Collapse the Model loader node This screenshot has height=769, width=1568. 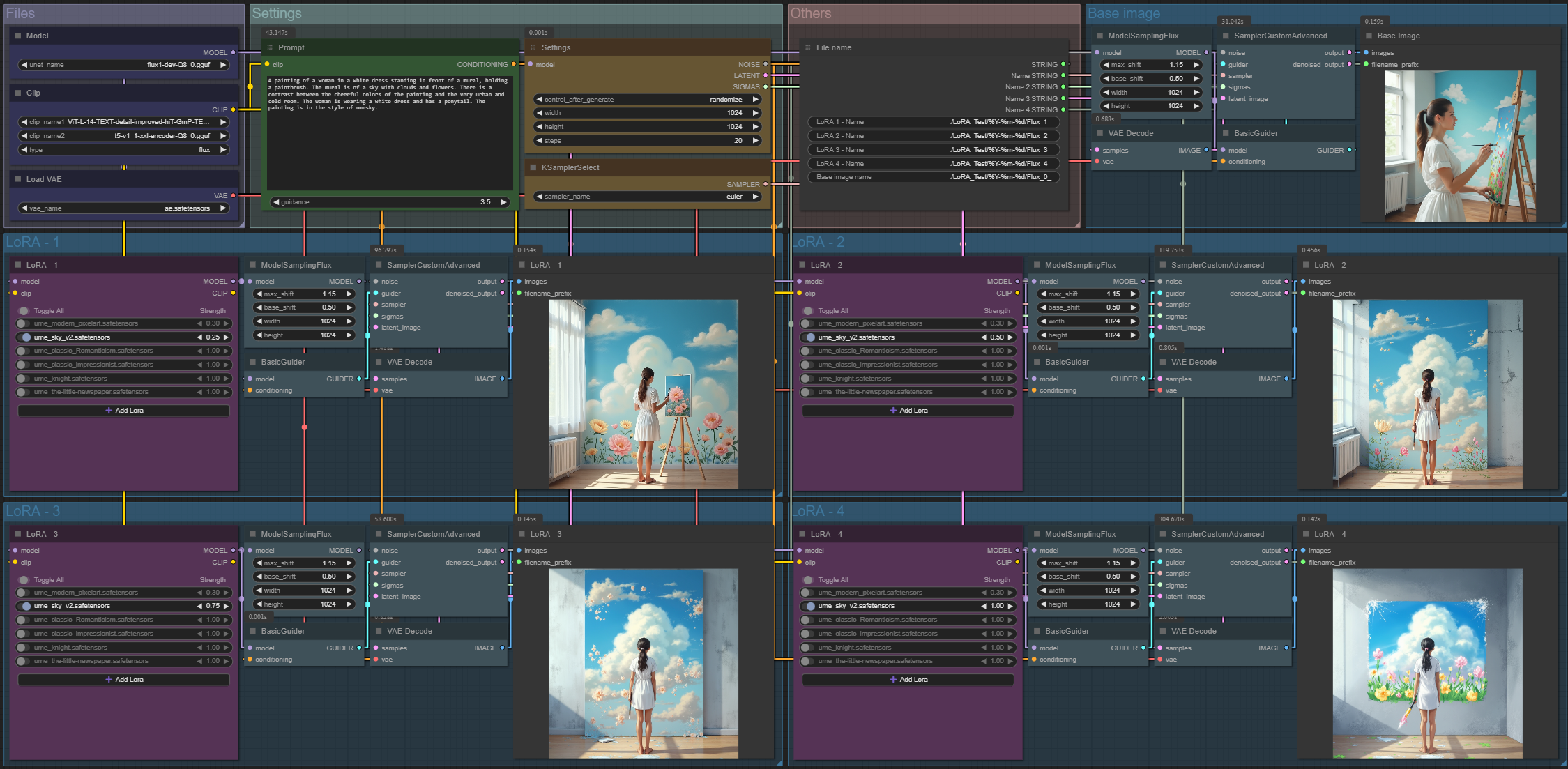(18, 36)
